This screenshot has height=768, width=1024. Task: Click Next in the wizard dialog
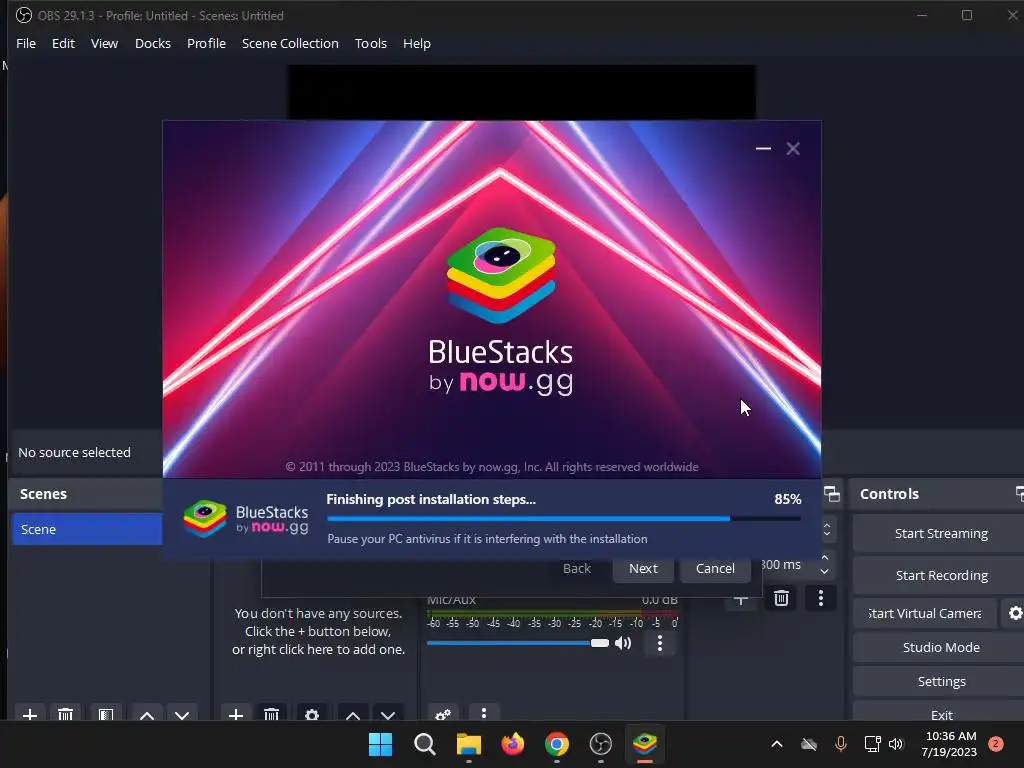click(643, 568)
